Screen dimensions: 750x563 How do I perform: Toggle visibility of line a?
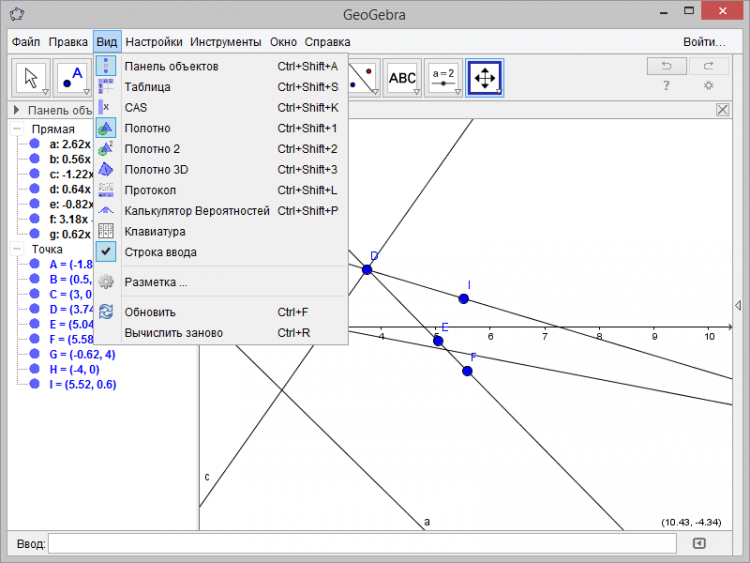pyautogui.click(x=34, y=144)
